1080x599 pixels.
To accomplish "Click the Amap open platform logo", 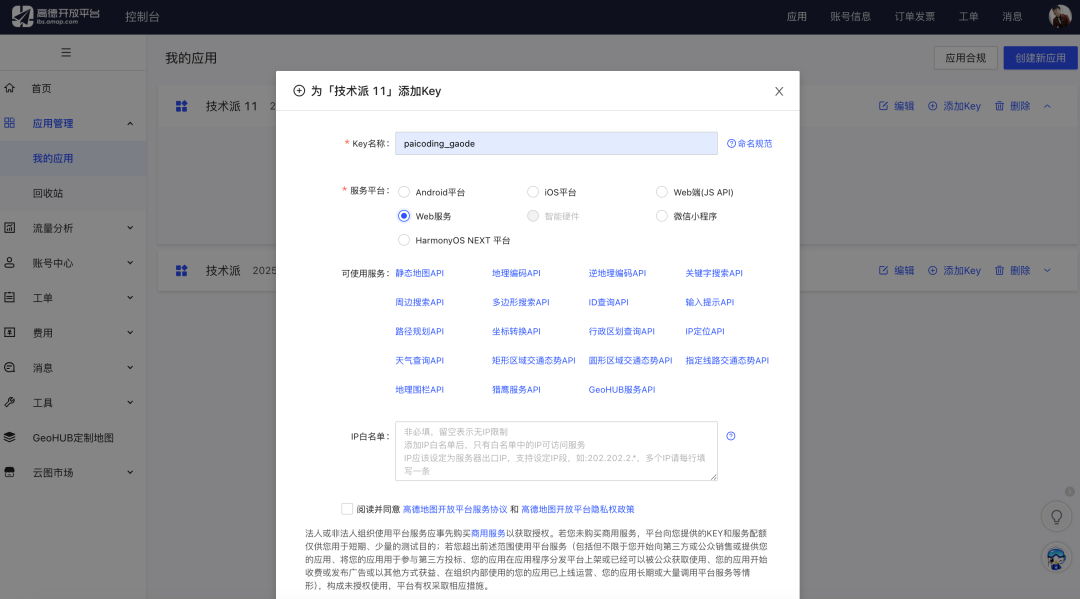I will 56,16.
